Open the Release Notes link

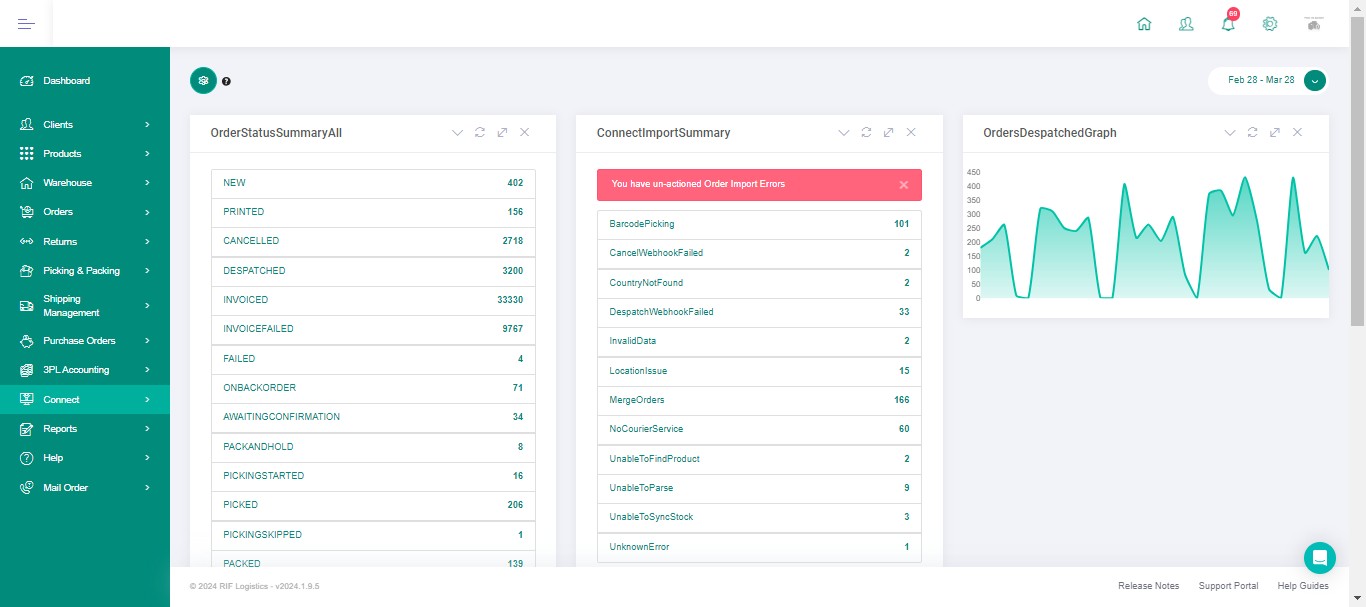1148,586
